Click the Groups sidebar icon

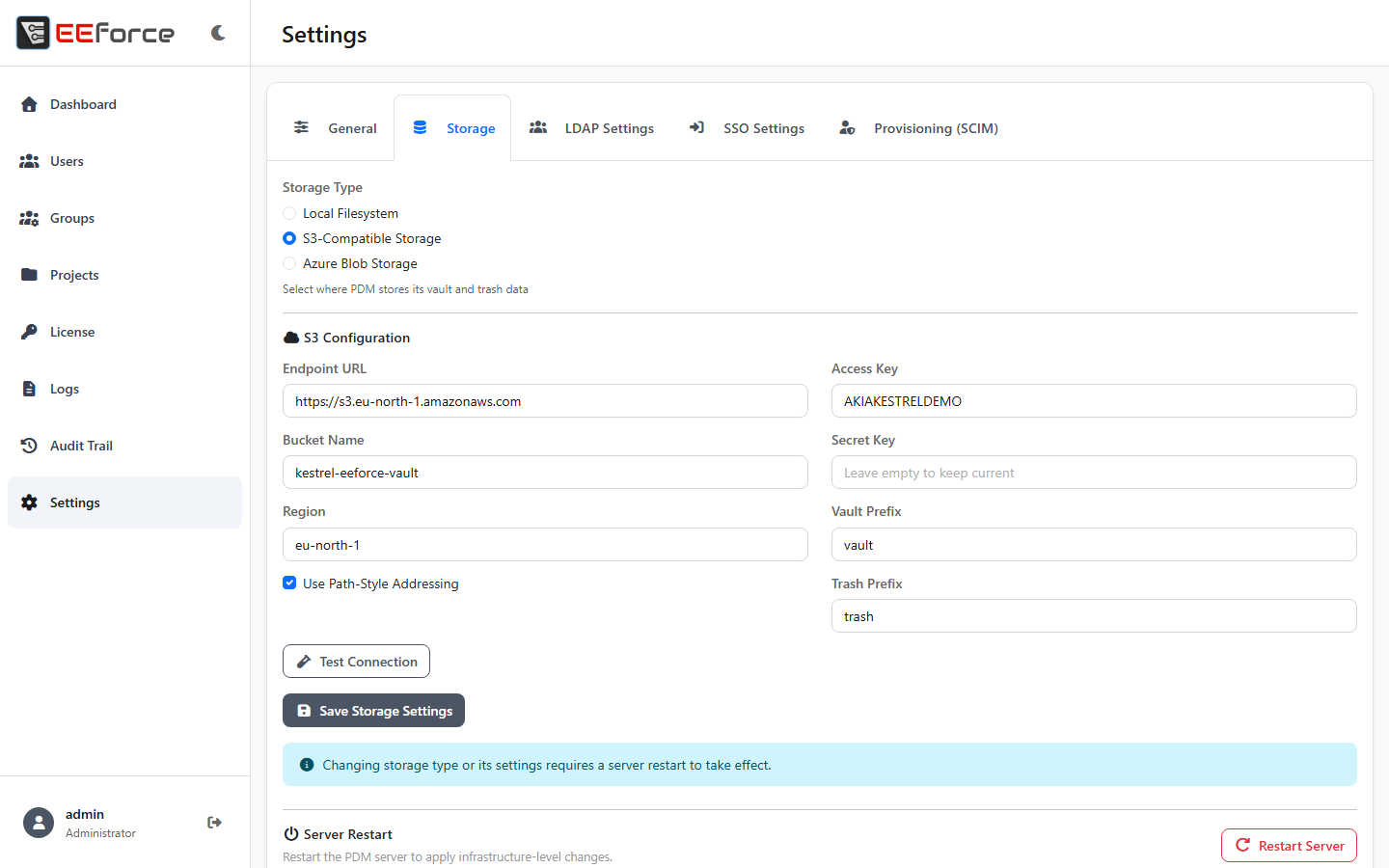29,218
